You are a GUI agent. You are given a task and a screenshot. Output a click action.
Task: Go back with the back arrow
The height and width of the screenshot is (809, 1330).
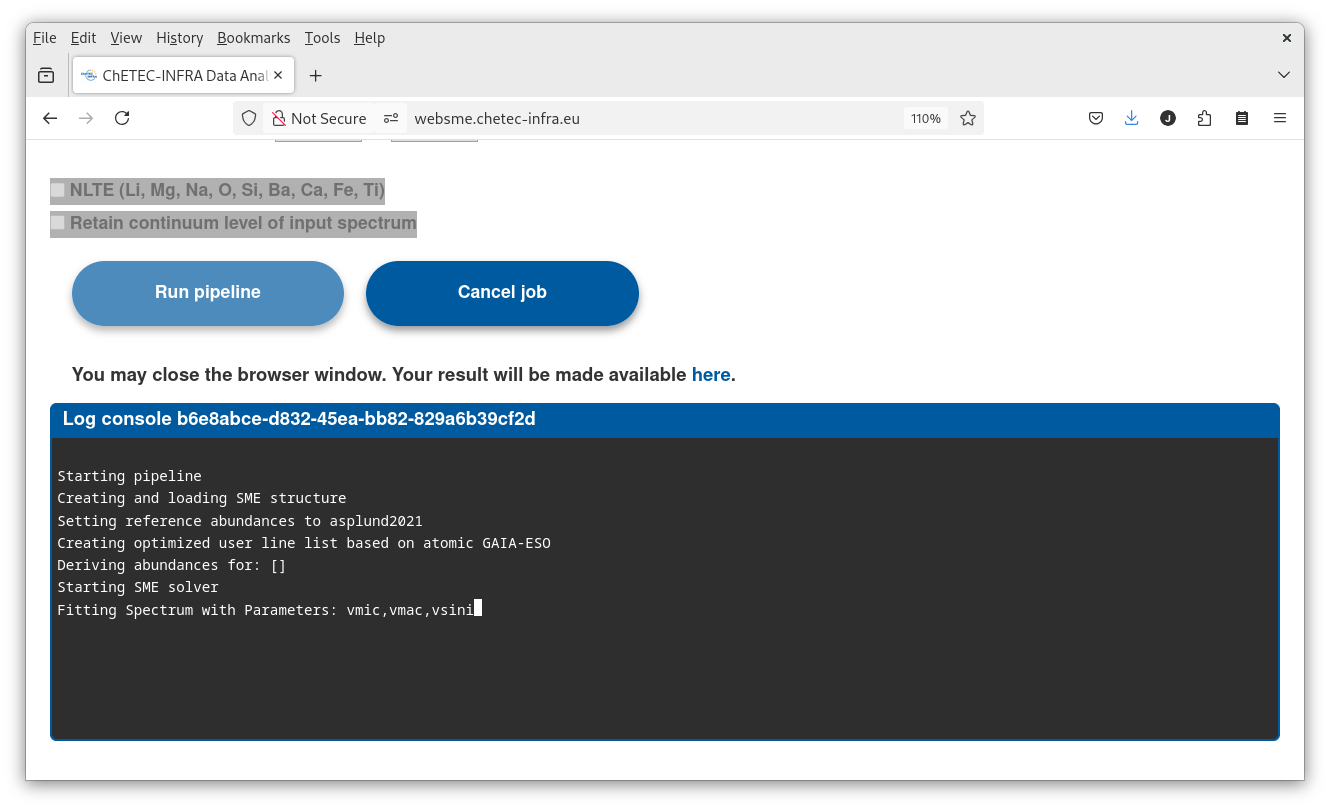click(x=50, y=118)
